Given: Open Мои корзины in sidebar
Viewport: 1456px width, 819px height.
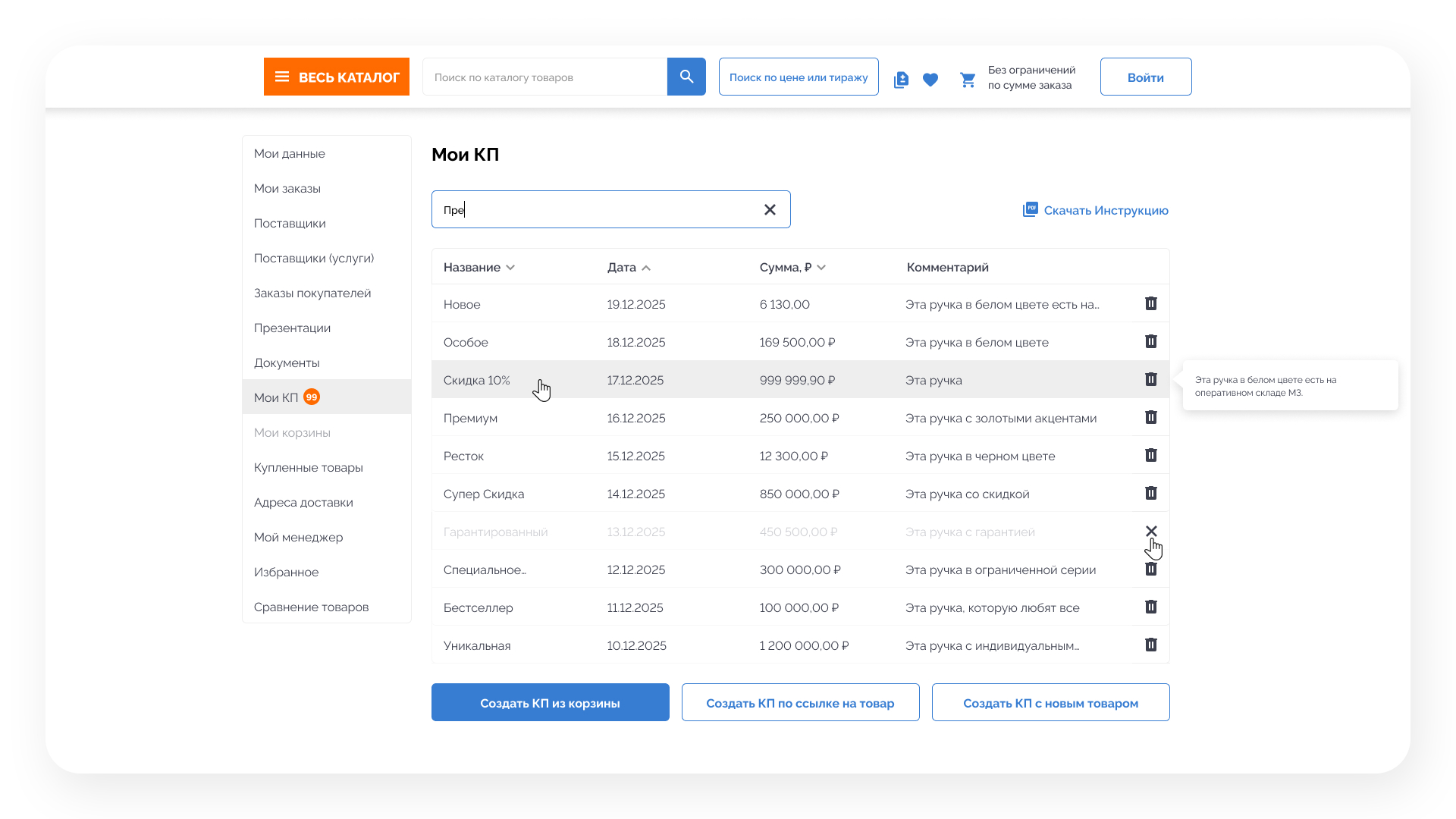Looking at the screenshot, I should (327, 432).
